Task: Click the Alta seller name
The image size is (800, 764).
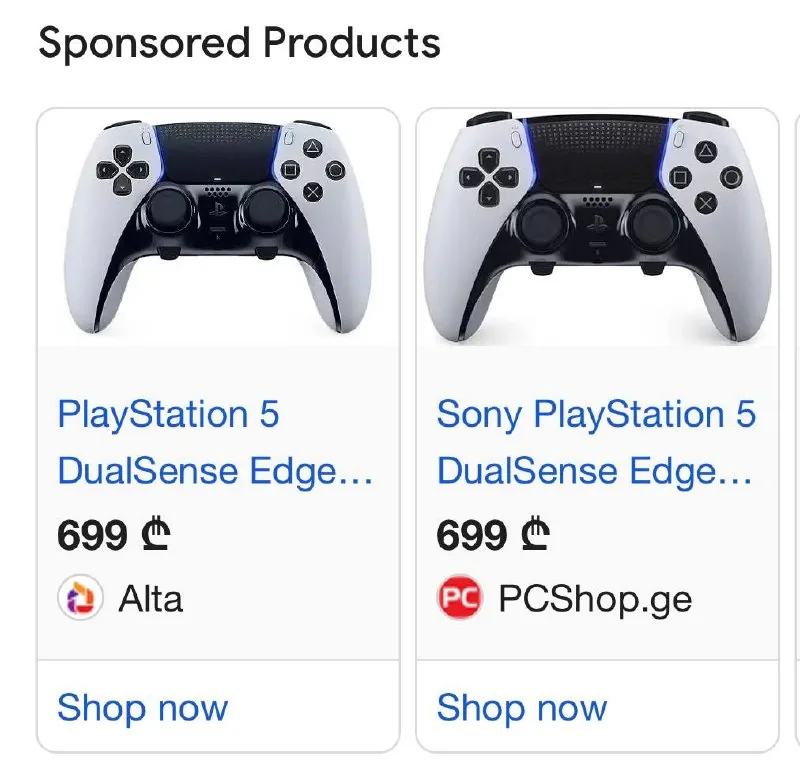Action: pos(151,599)
